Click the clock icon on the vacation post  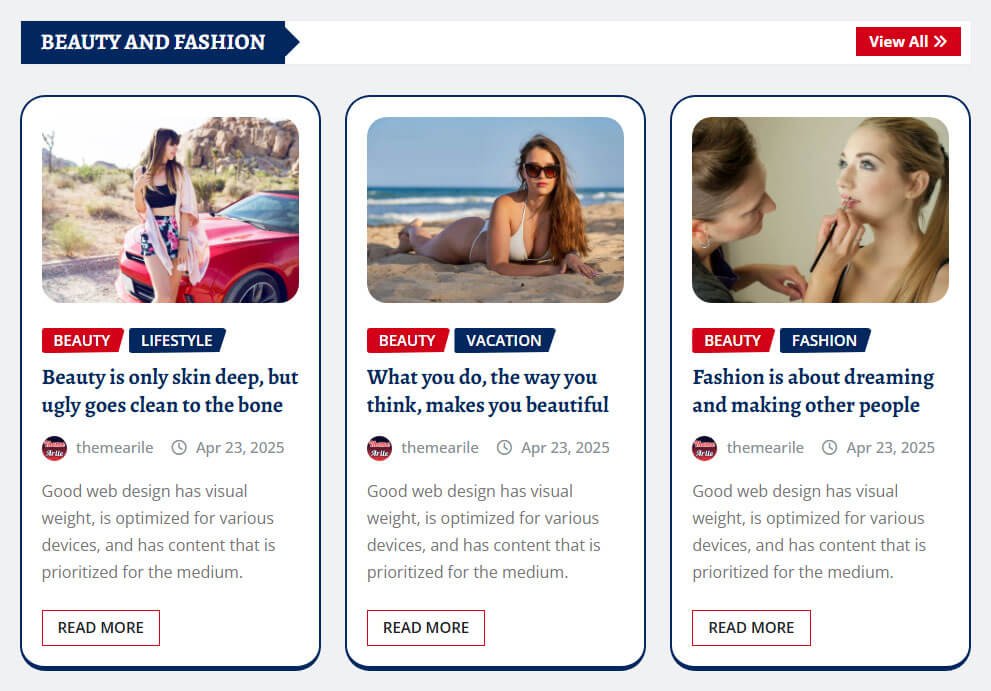tap(504, 448)
